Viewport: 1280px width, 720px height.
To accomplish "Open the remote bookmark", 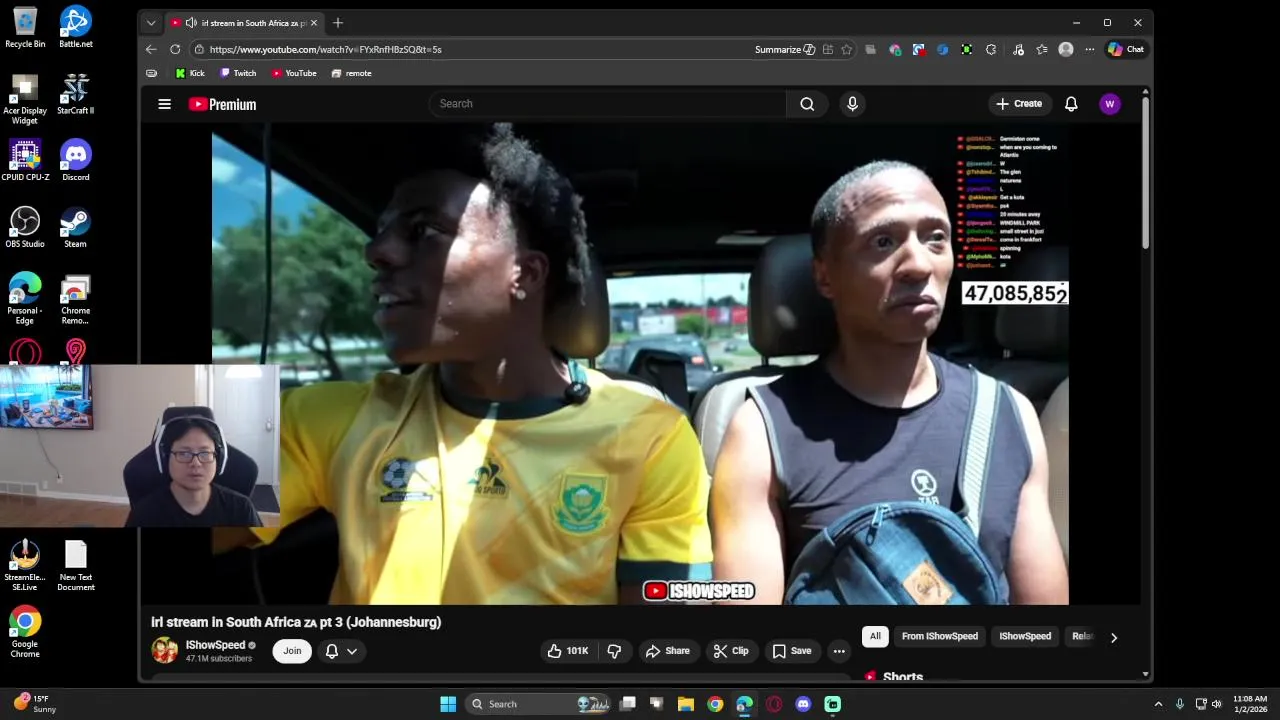I will (x=351, y=73).
